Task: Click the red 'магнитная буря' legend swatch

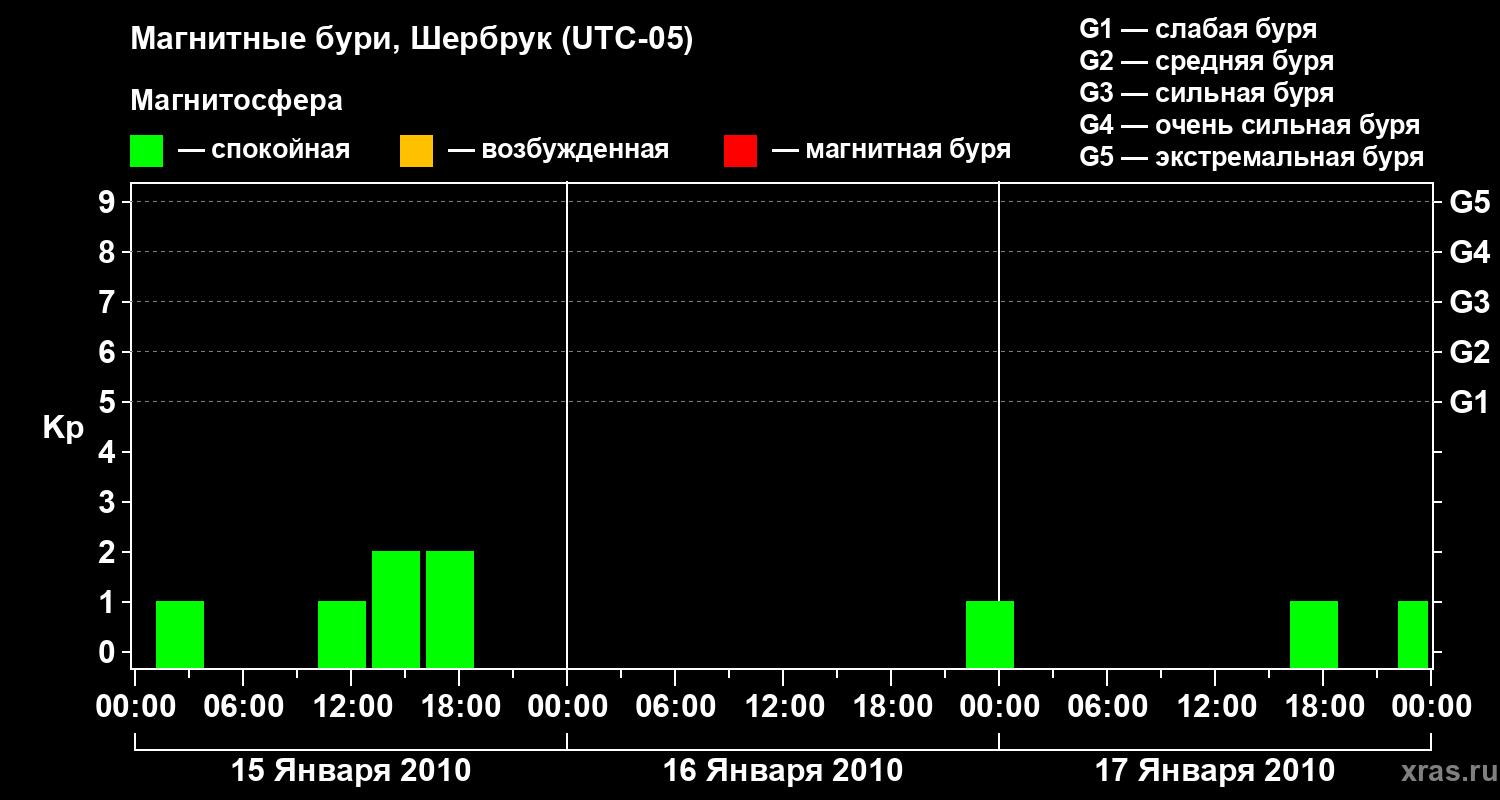Action: pos(740,151)
